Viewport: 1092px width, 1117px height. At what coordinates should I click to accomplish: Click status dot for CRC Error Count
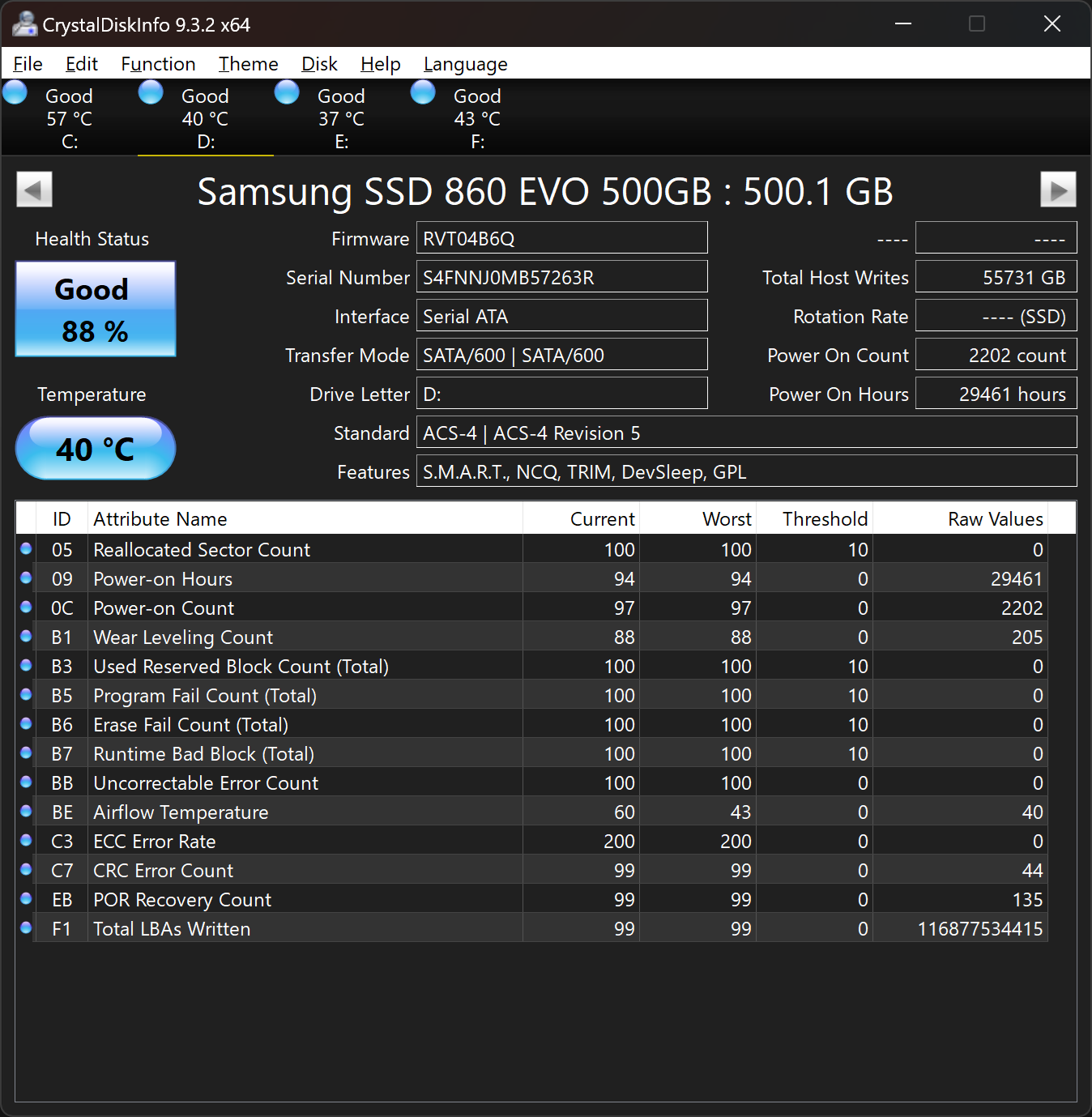pyautogui.click(x=26, y=870)
